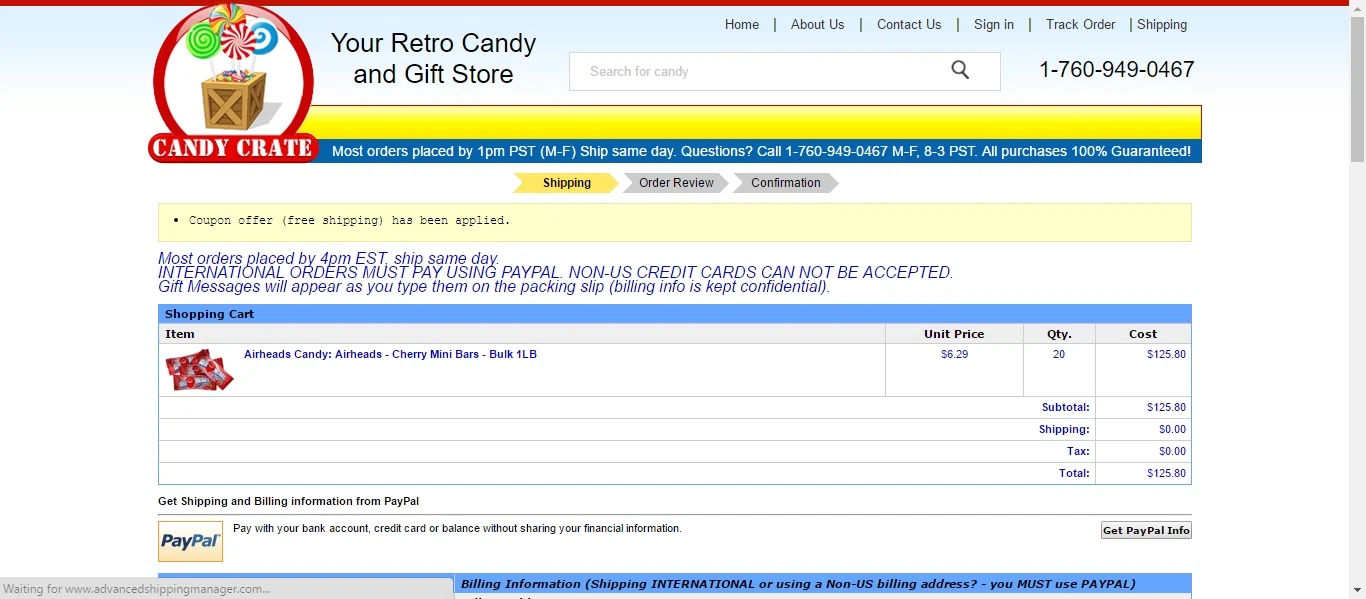The width and height of the screenshot is (1366, 599).
Task: Click the unit price $6.29
Action: tap(955, 354)
